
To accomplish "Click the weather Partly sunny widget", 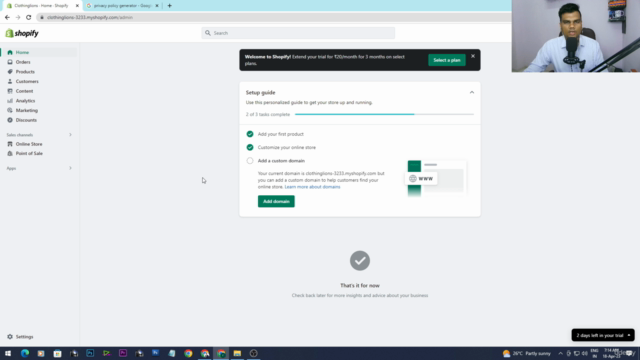I will pyautogui.click(x=527, y=353).
